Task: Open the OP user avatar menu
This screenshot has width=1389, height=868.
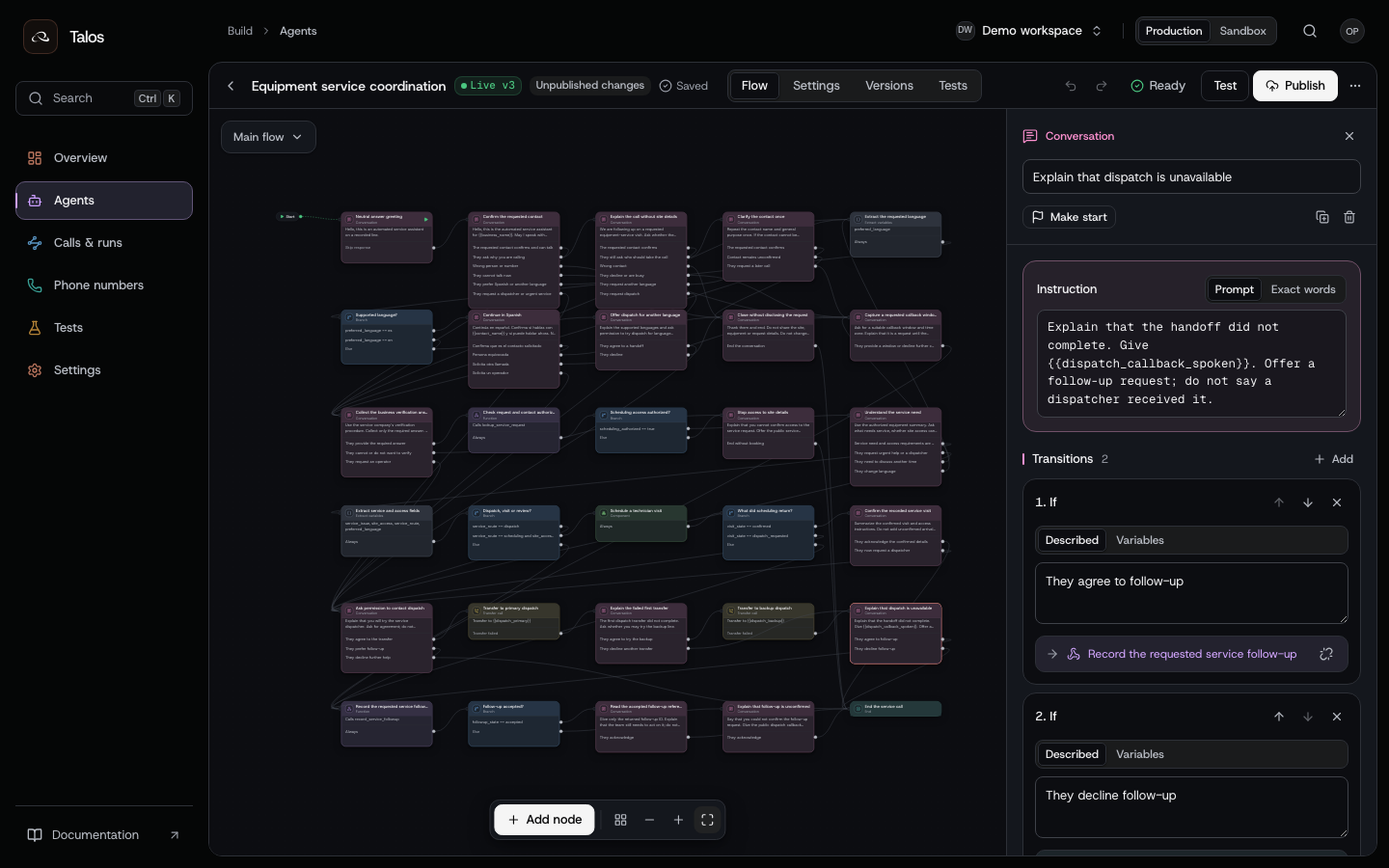Action: pos(1352,31)
